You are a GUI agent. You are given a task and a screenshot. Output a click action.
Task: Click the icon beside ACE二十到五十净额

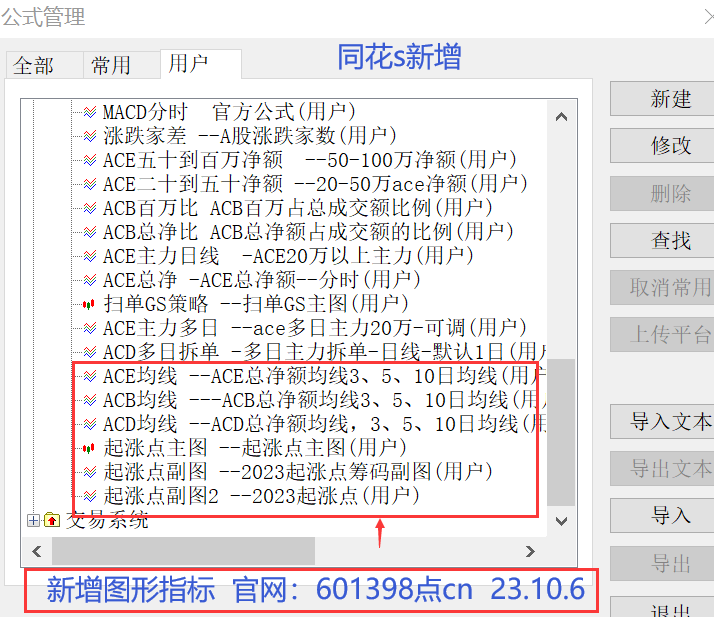pyautogui.click(x=90, y=184)
